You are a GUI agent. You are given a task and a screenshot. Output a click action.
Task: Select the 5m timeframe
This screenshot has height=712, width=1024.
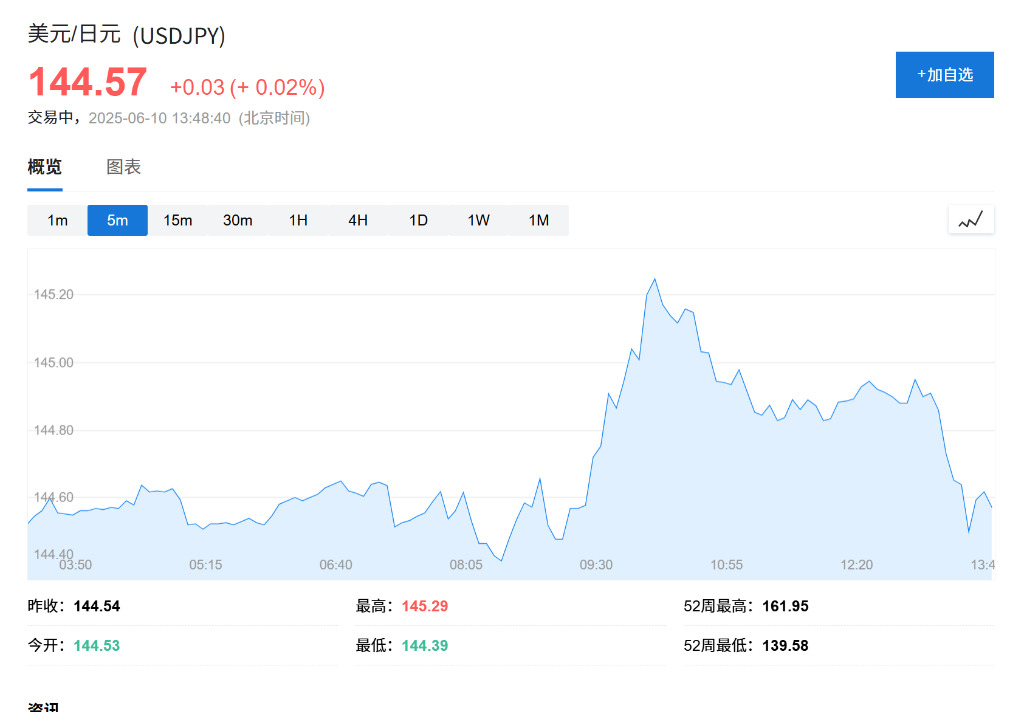(x=118, y=220)
